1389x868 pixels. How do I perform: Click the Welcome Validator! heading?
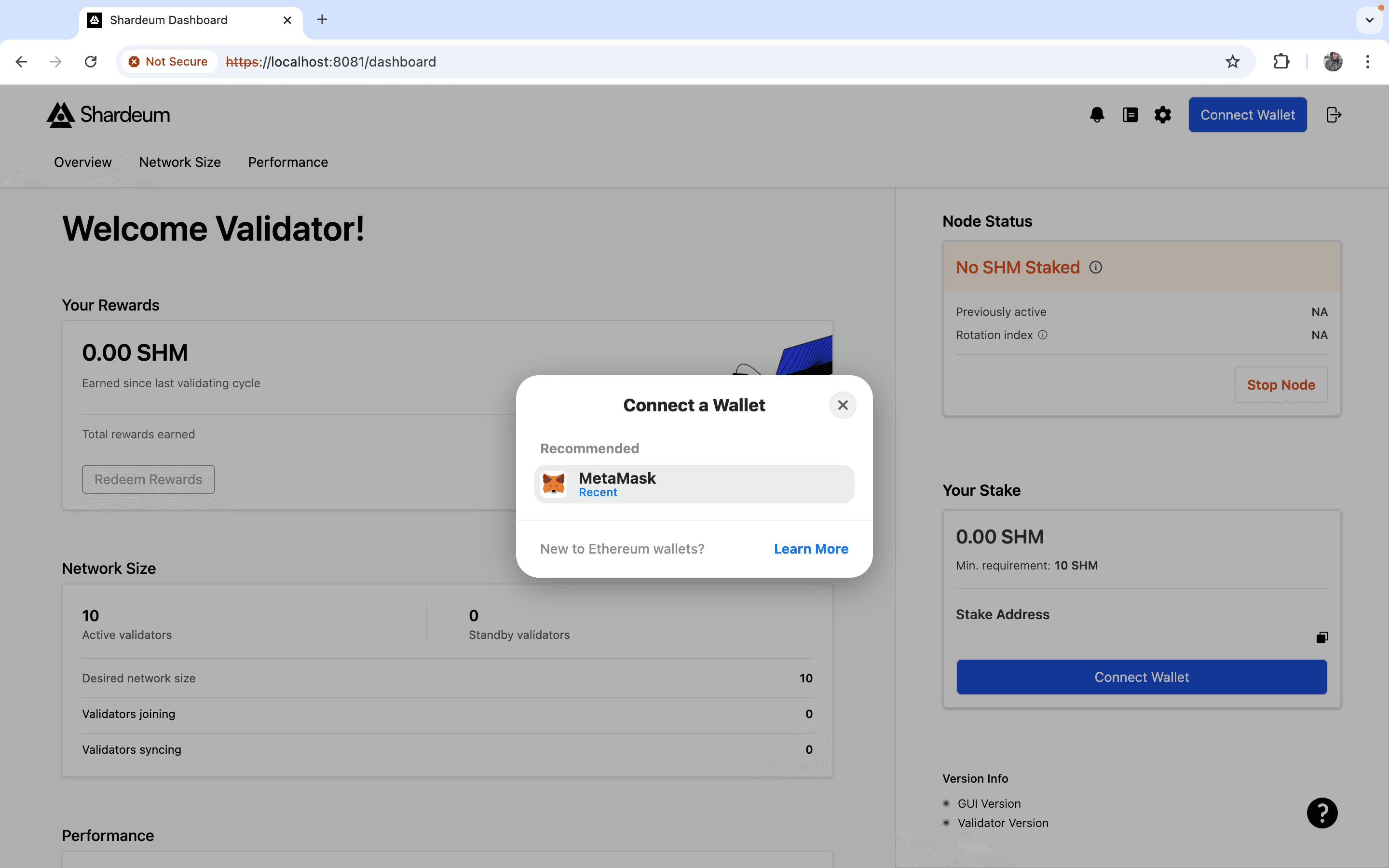[x=213, y=229]
